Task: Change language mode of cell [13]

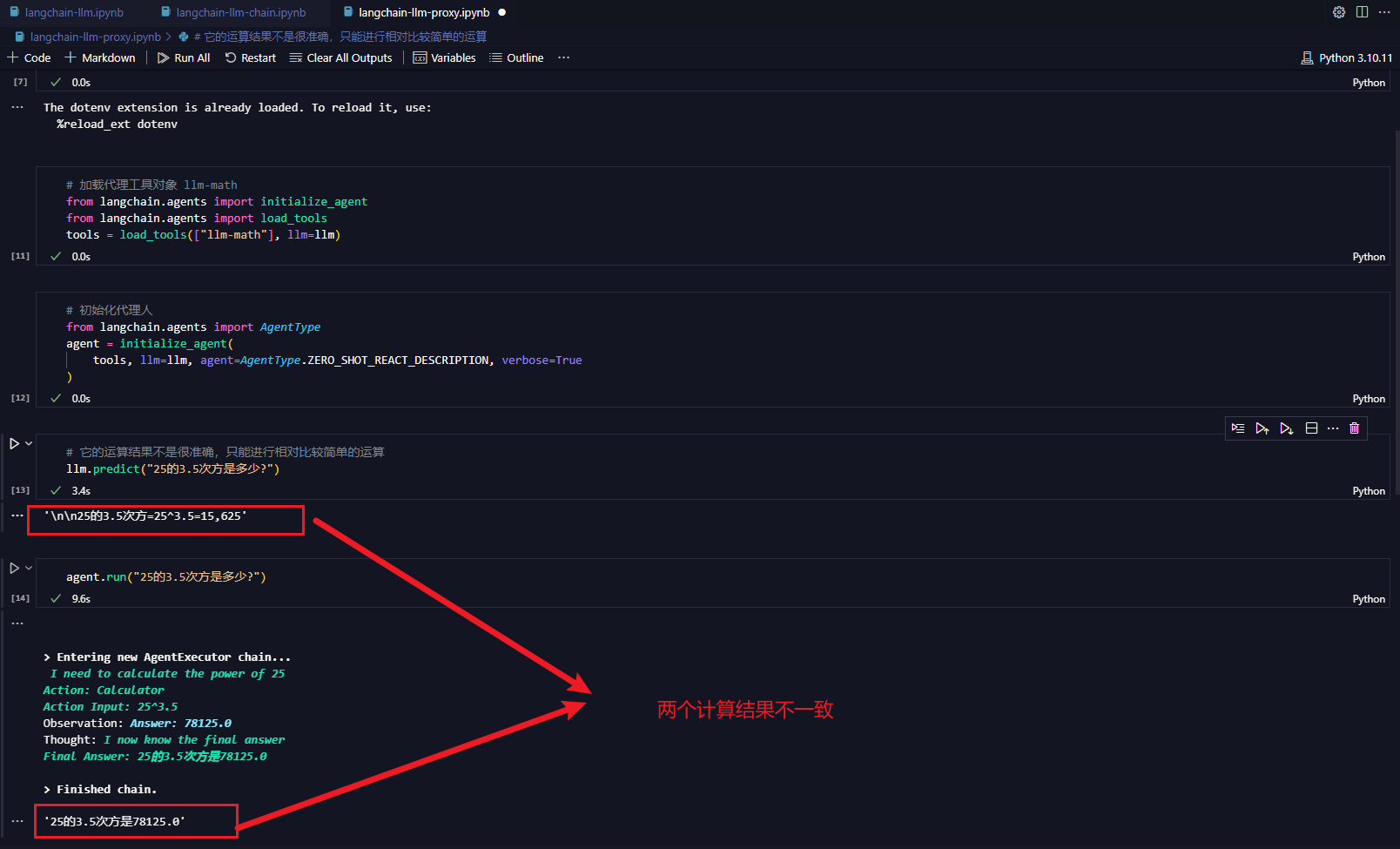Action: coord(1369,491)
